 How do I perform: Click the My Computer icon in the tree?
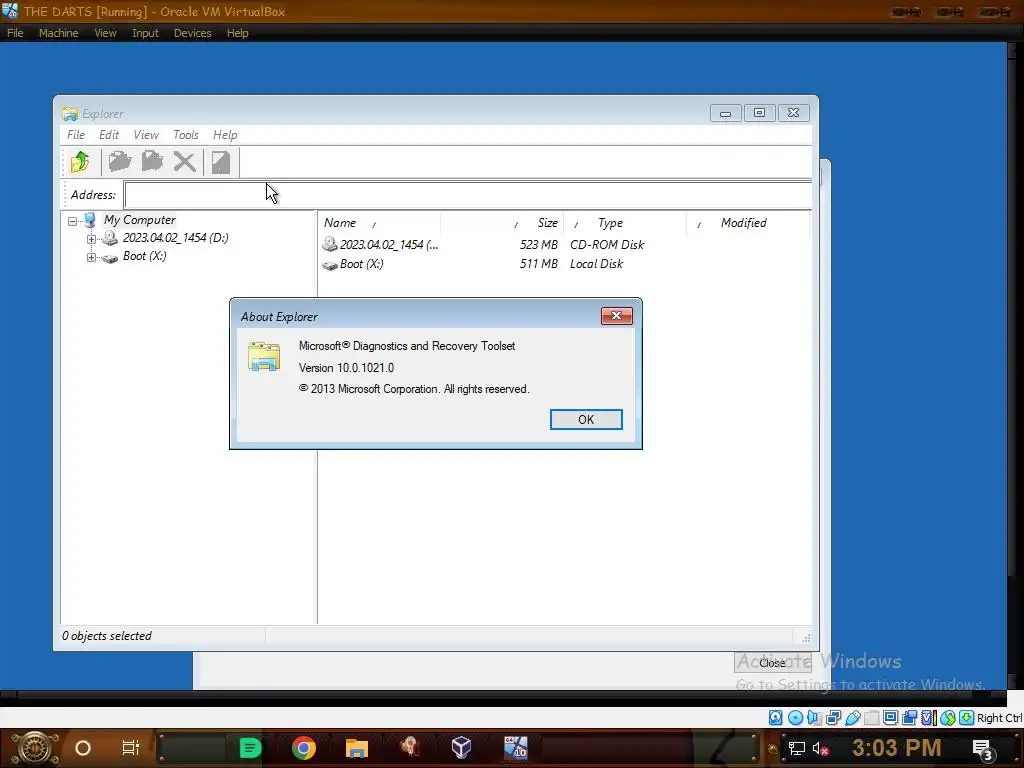click(x=90, y=220)
